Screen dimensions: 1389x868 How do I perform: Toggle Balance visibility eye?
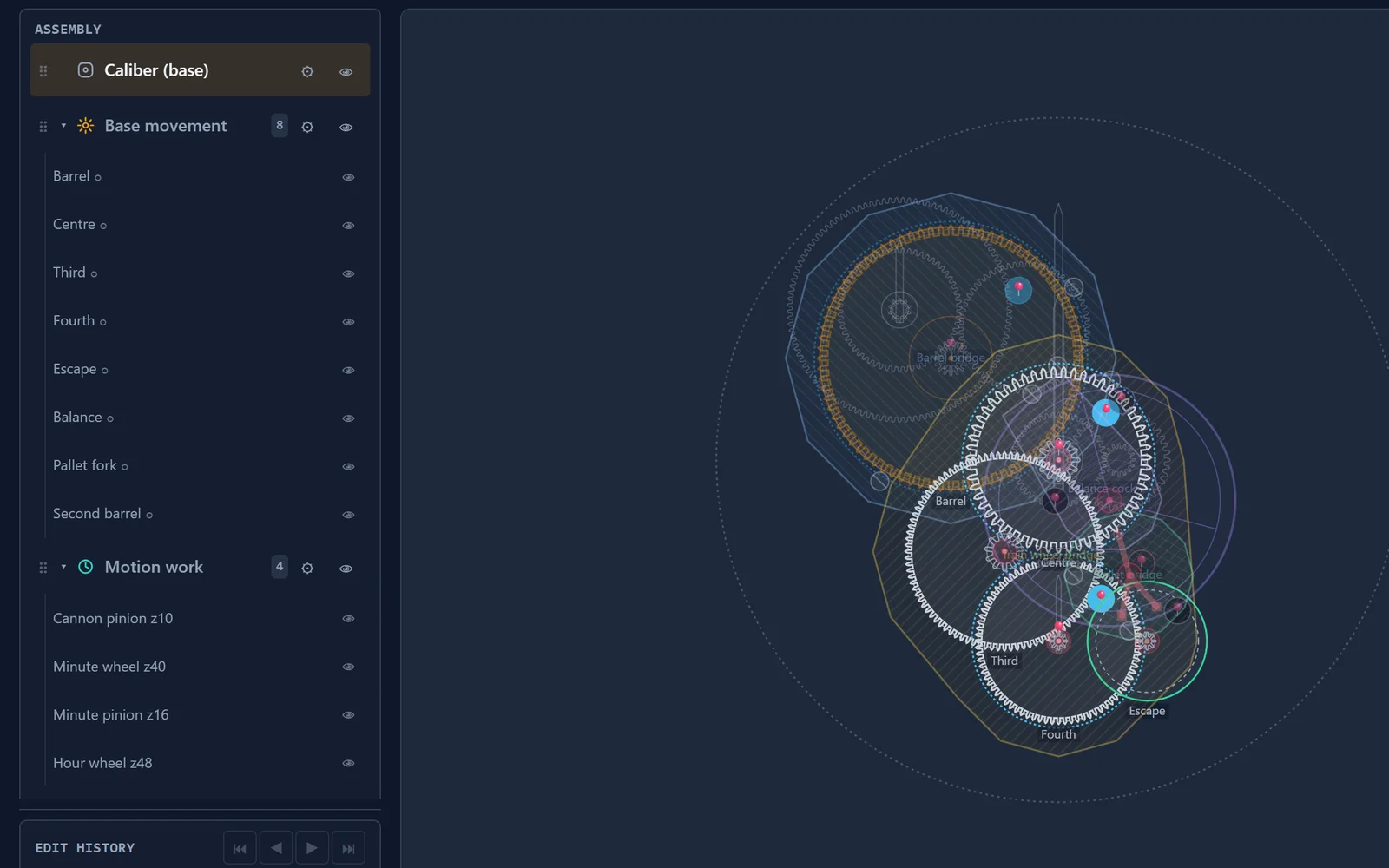348,418
